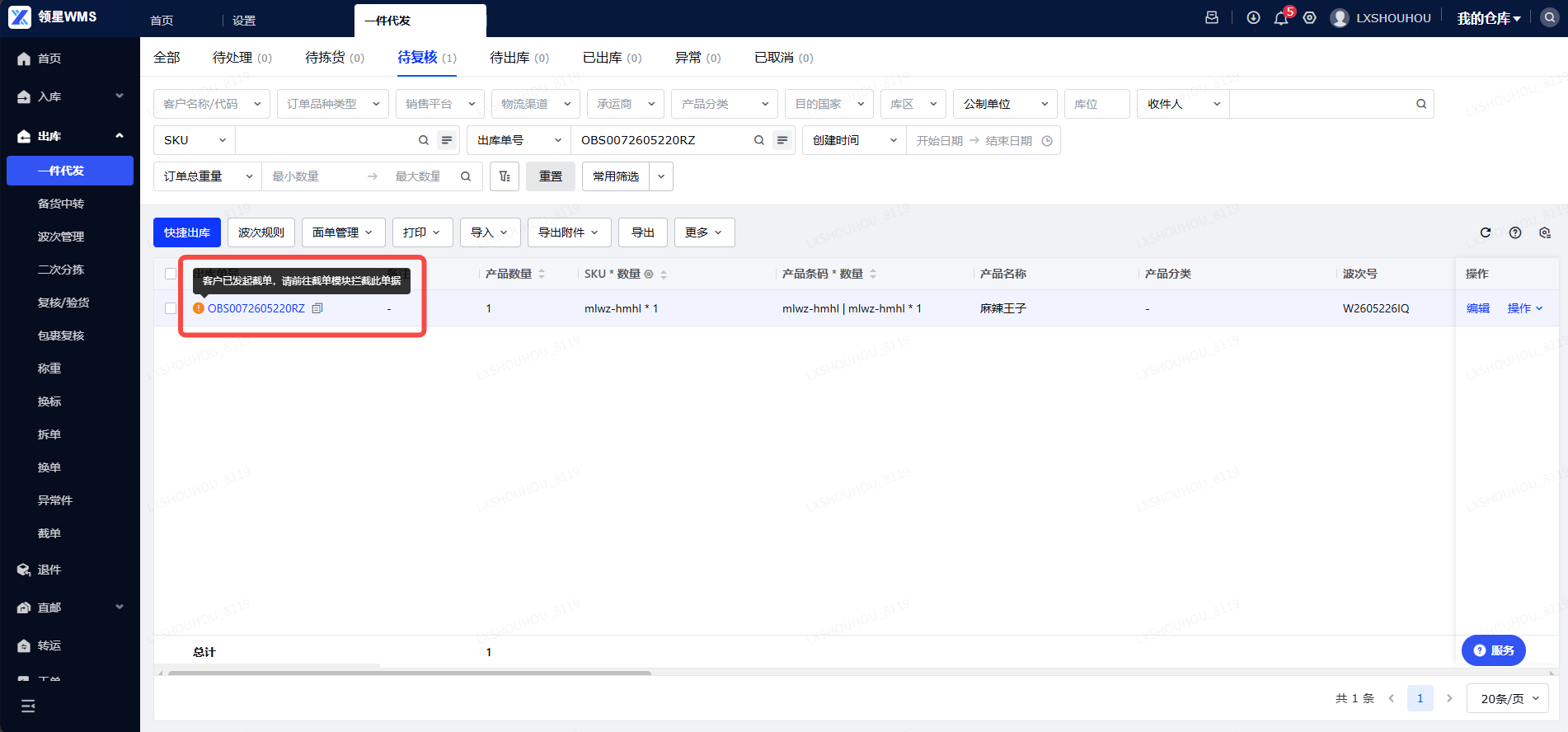
Task: Open the notifications bell icon
Action: pos(1281,18)
